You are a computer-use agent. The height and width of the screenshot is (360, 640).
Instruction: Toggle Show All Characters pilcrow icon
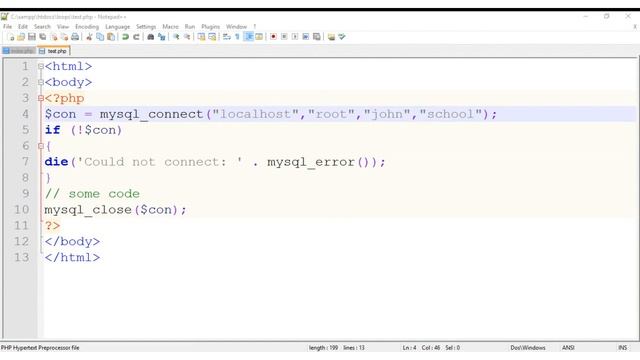click(x=237, y=37)
